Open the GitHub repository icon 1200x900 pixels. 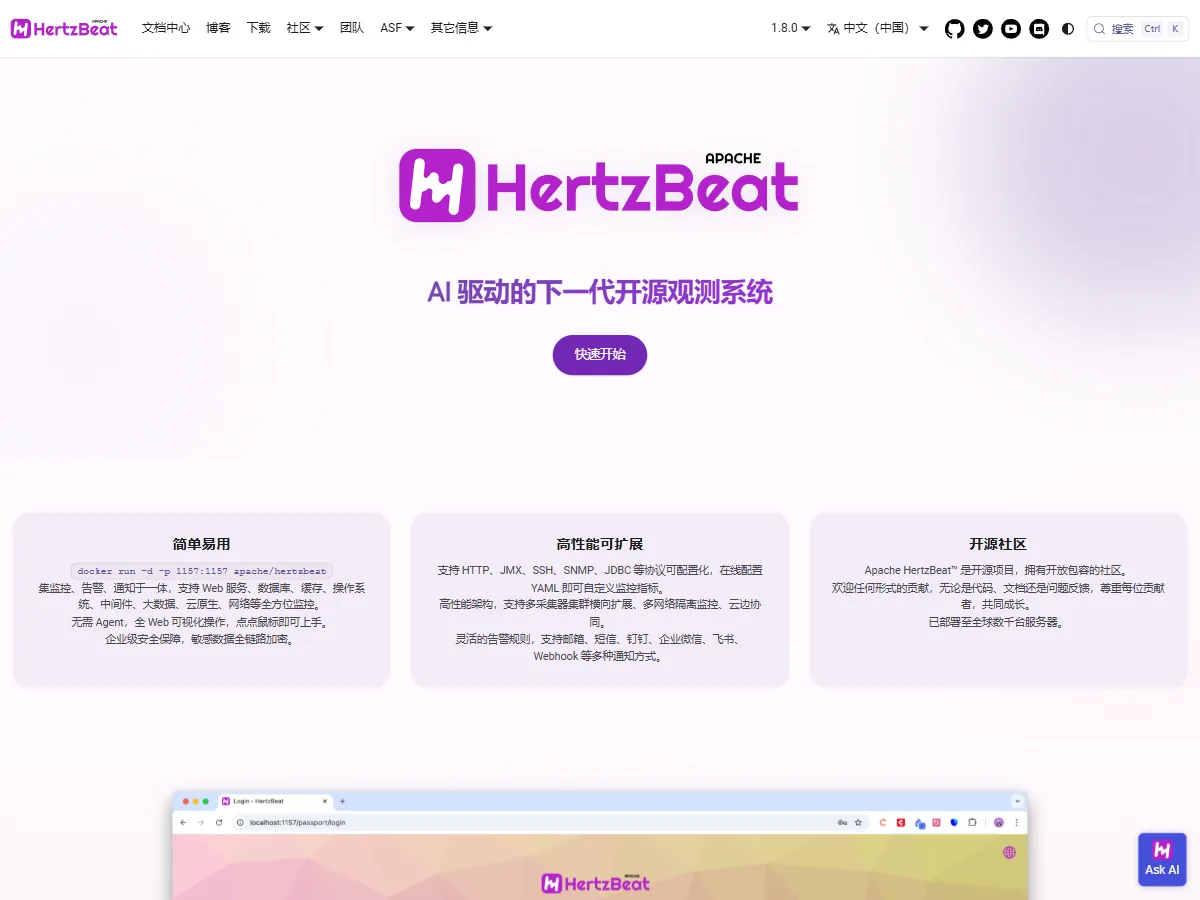click(955, 29)
